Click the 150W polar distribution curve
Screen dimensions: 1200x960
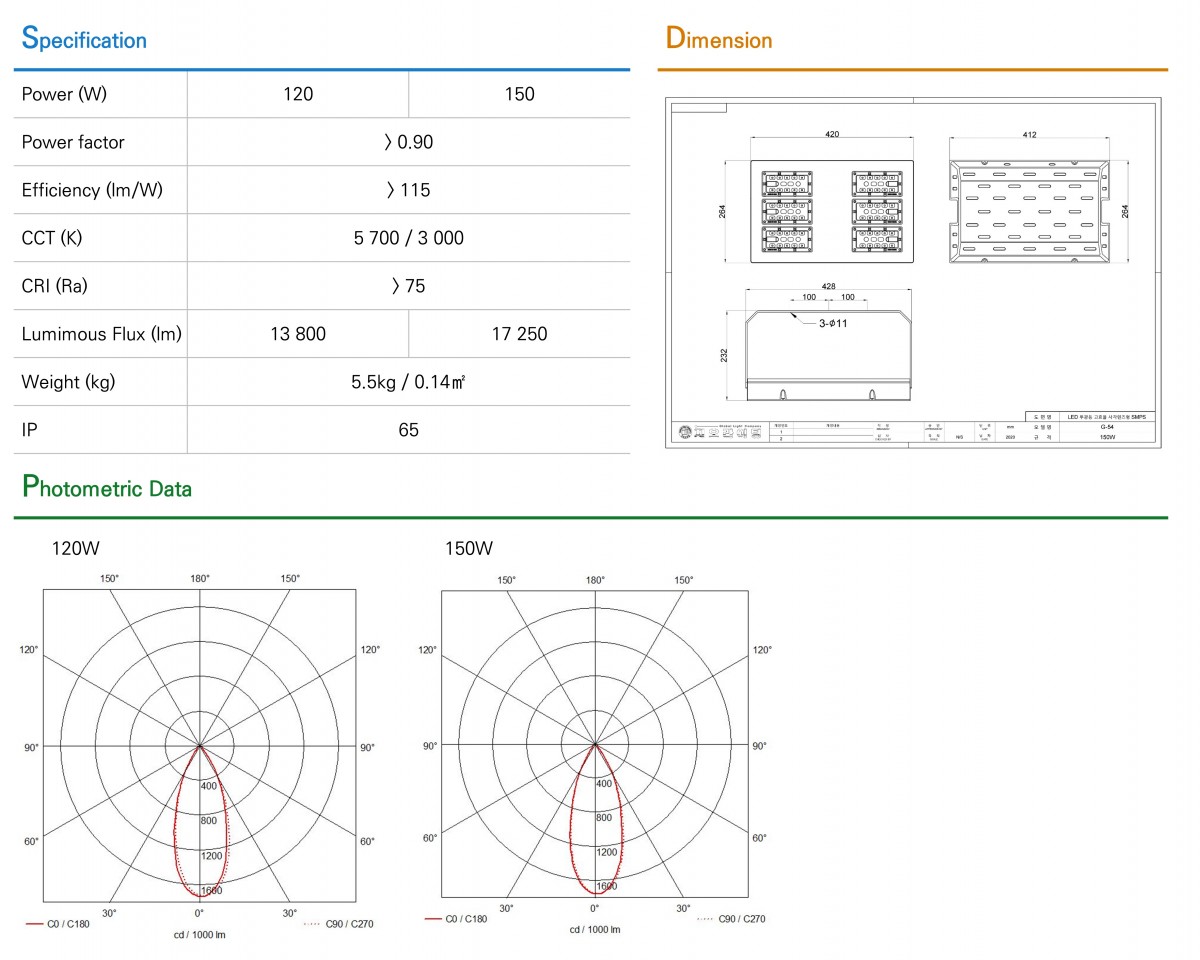tap(596, 819)
